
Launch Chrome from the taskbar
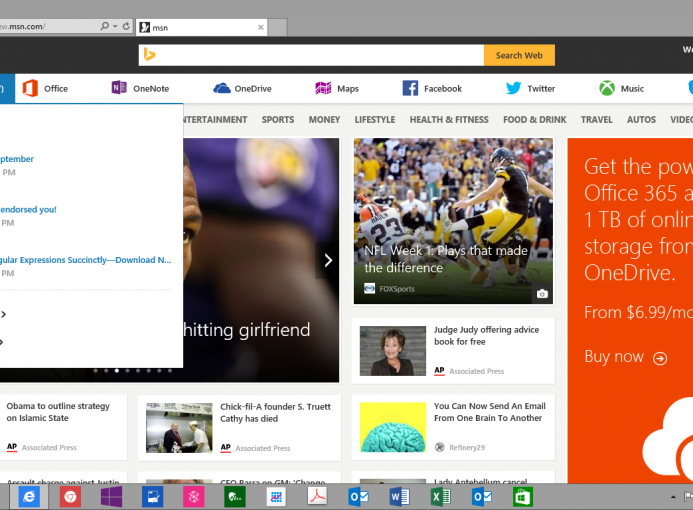point(70,497)
